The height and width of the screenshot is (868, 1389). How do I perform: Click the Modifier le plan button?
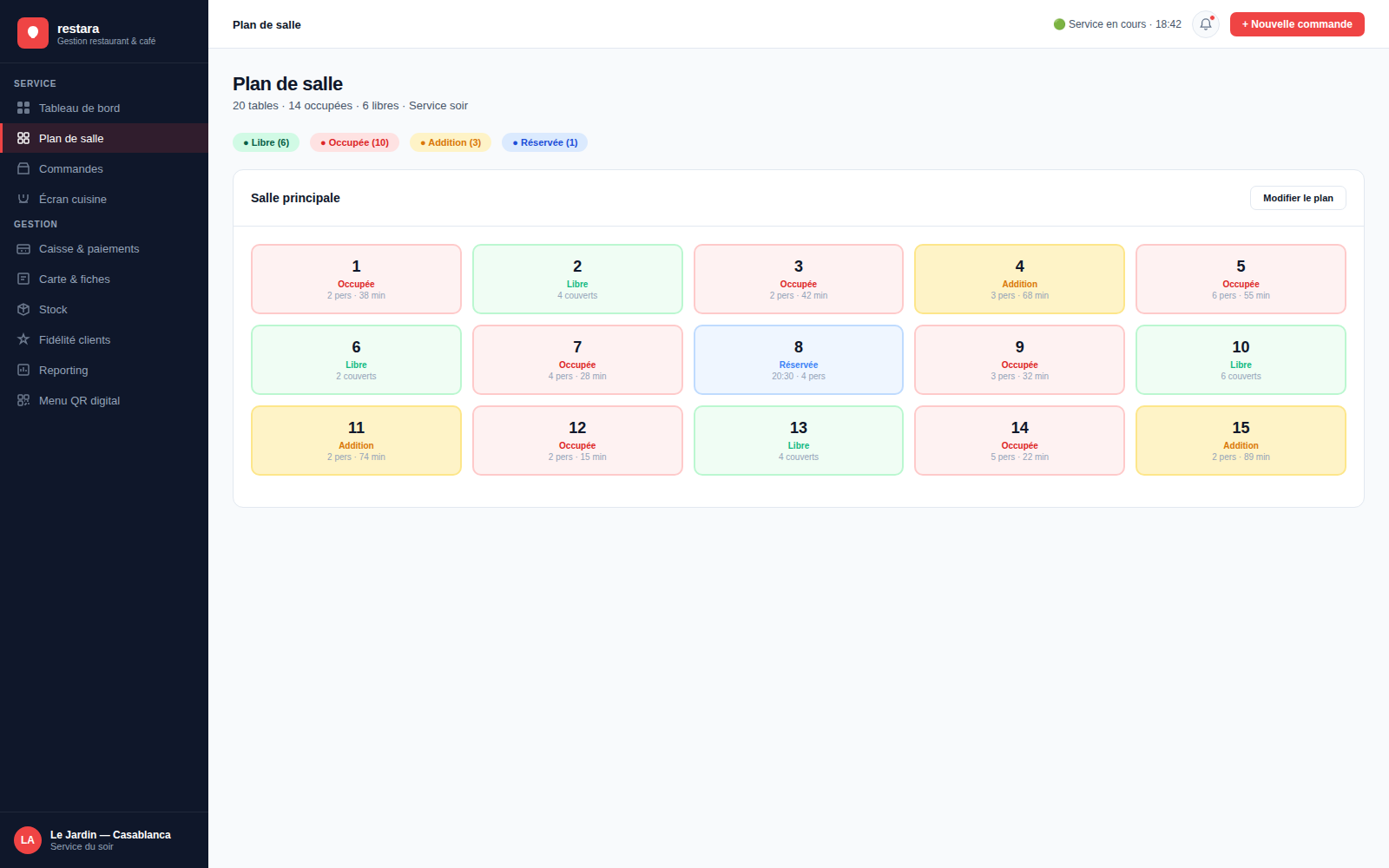1298,198
